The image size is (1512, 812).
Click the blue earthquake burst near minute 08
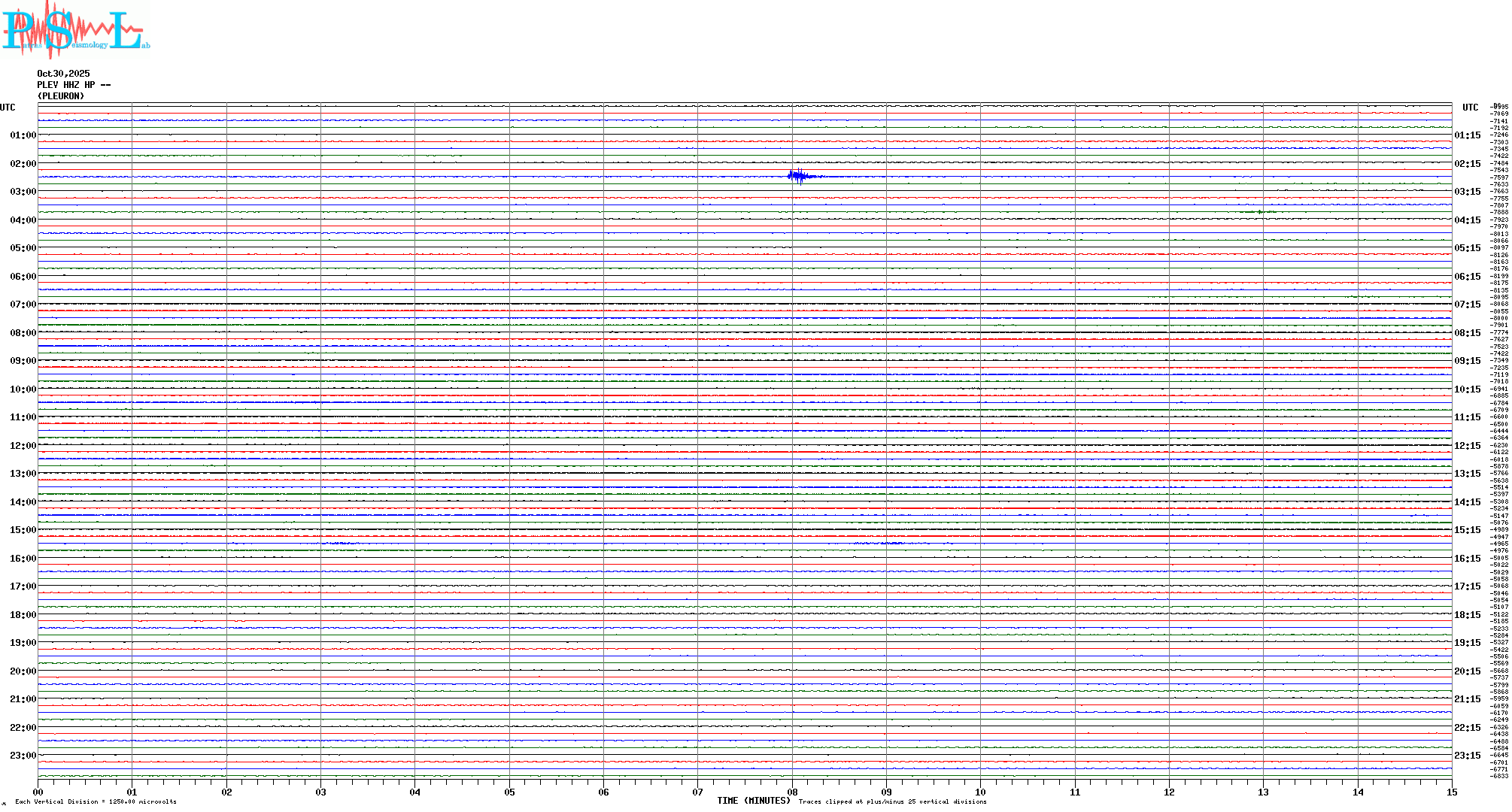(x=799, y=177)
